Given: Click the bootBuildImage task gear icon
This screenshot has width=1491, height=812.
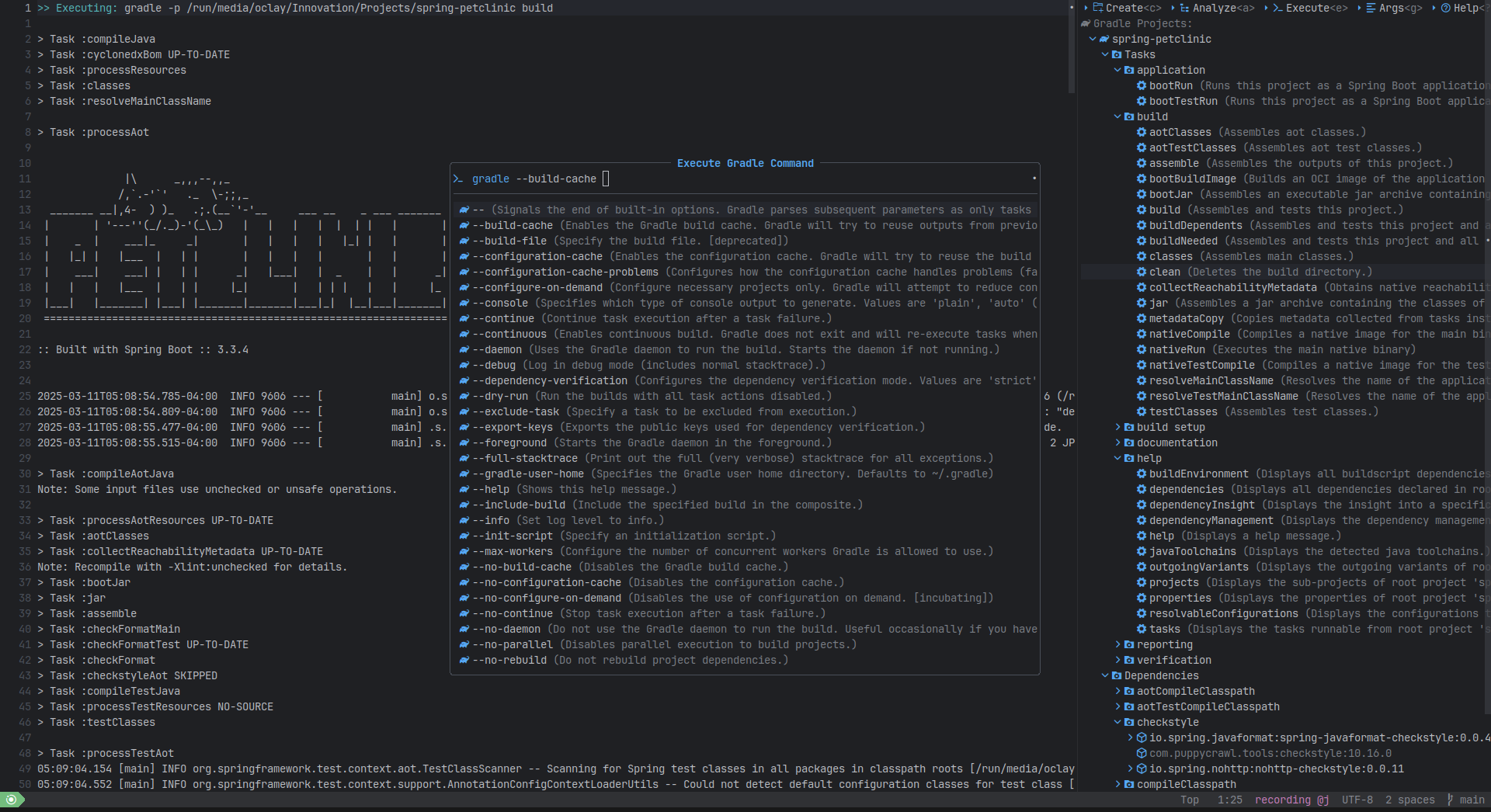Looking at the screenshot, I should pyautogui.click(x=1142, y=179).
